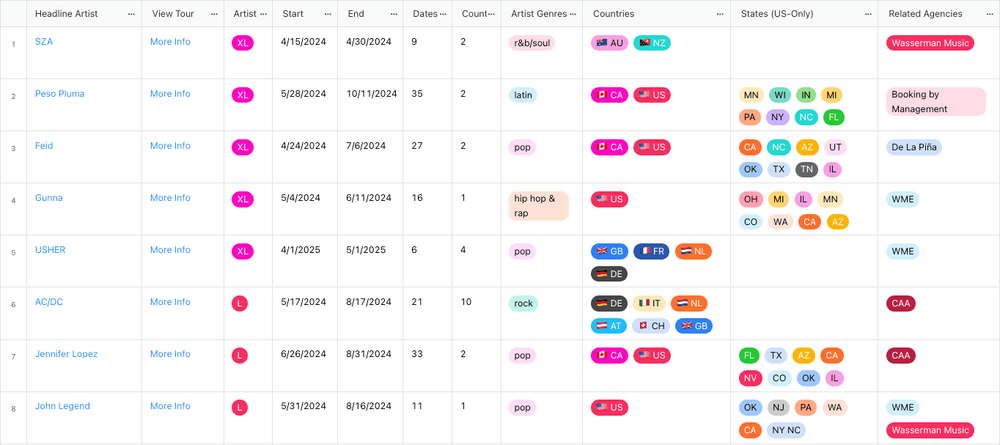Click the US country tag in Gunna row

click(610, 200)
